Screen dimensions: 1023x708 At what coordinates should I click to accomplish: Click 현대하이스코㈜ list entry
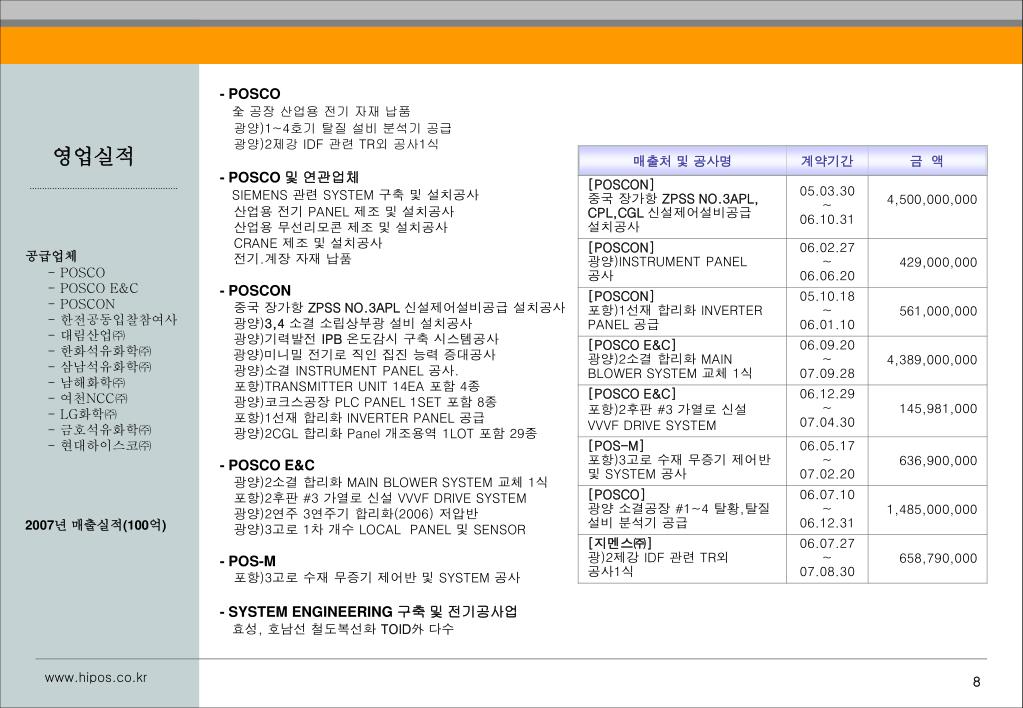coord(106,446)
